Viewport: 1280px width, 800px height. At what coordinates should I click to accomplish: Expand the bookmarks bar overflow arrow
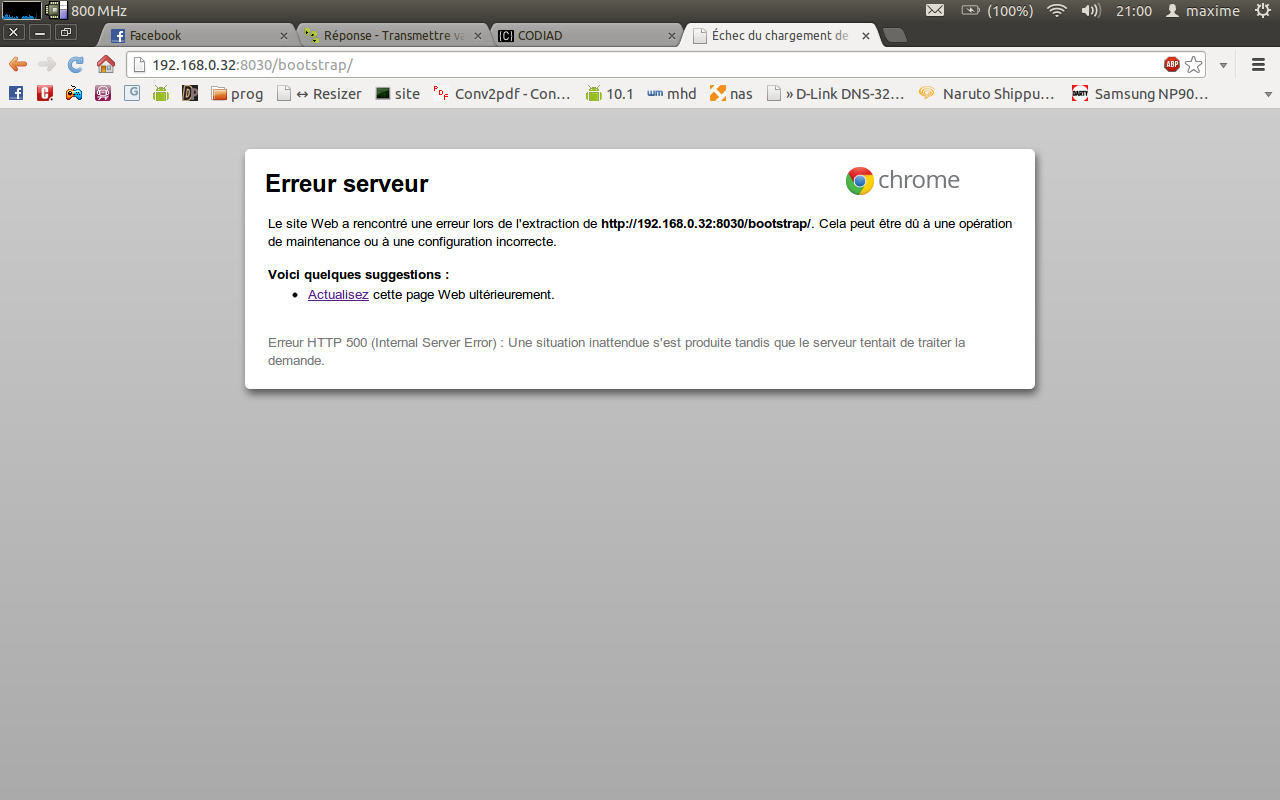pyautogui.click(x=1268, y=94)
